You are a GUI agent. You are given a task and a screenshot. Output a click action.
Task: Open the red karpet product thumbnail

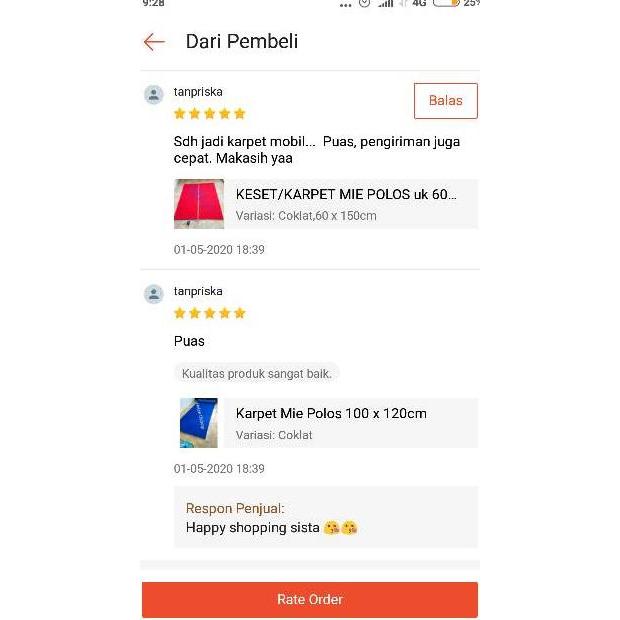click(199, 204)
